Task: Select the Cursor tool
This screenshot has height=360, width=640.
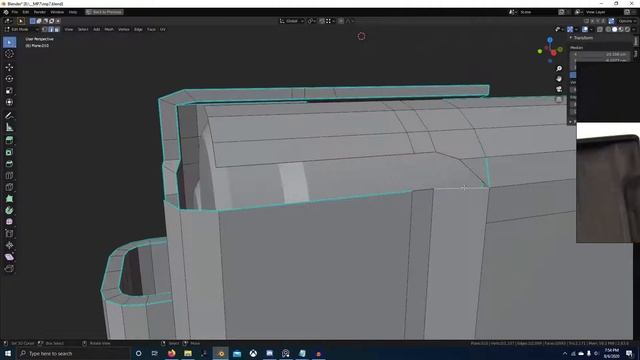Action: click(x=9, y=54)
